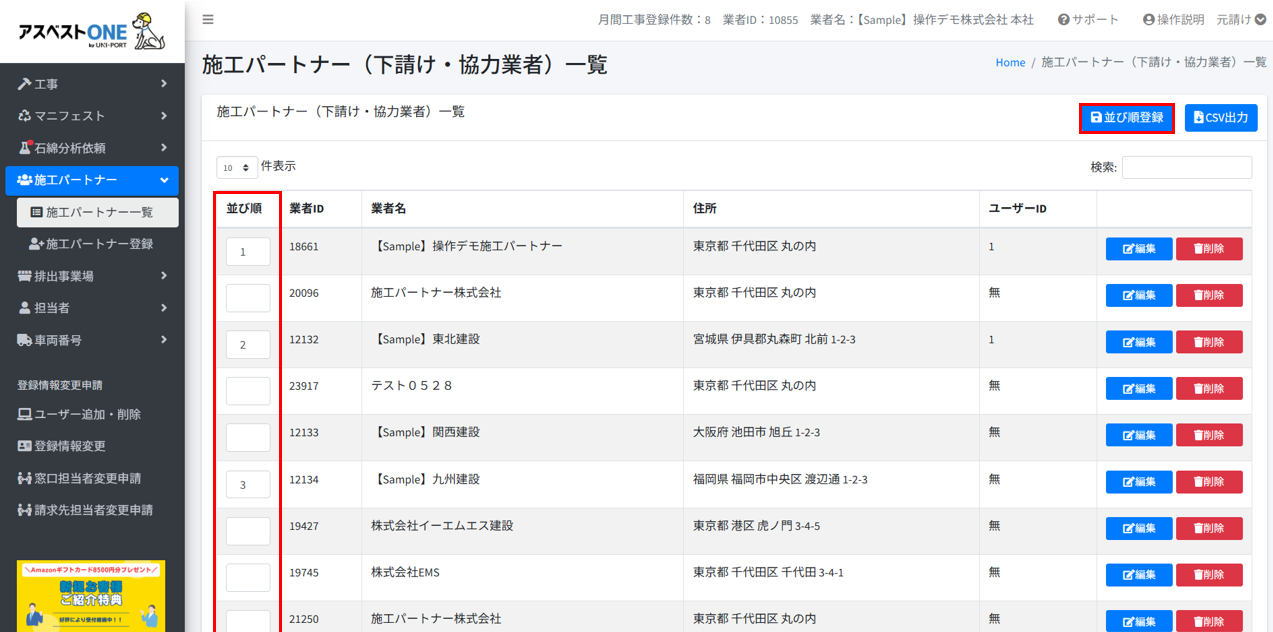Click the 車両番号 truck icon in sidebar
This screenshot has width=1273, height=632.
tap(25, 340)
